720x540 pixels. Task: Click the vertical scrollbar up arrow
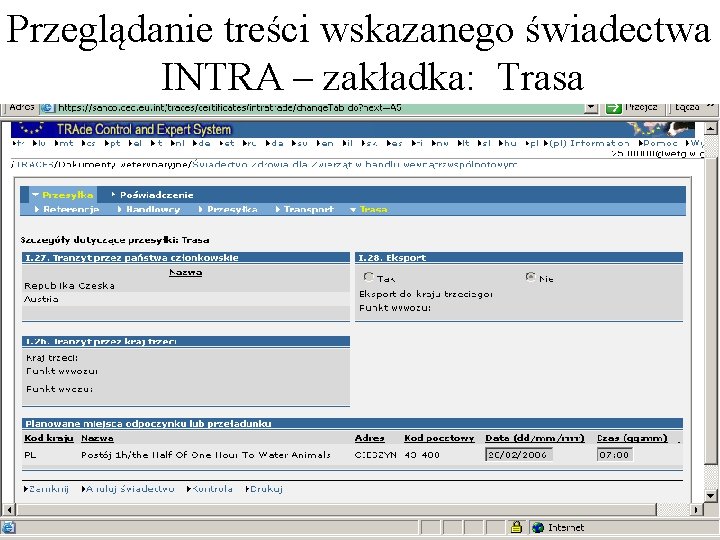(x=710, y=129)
